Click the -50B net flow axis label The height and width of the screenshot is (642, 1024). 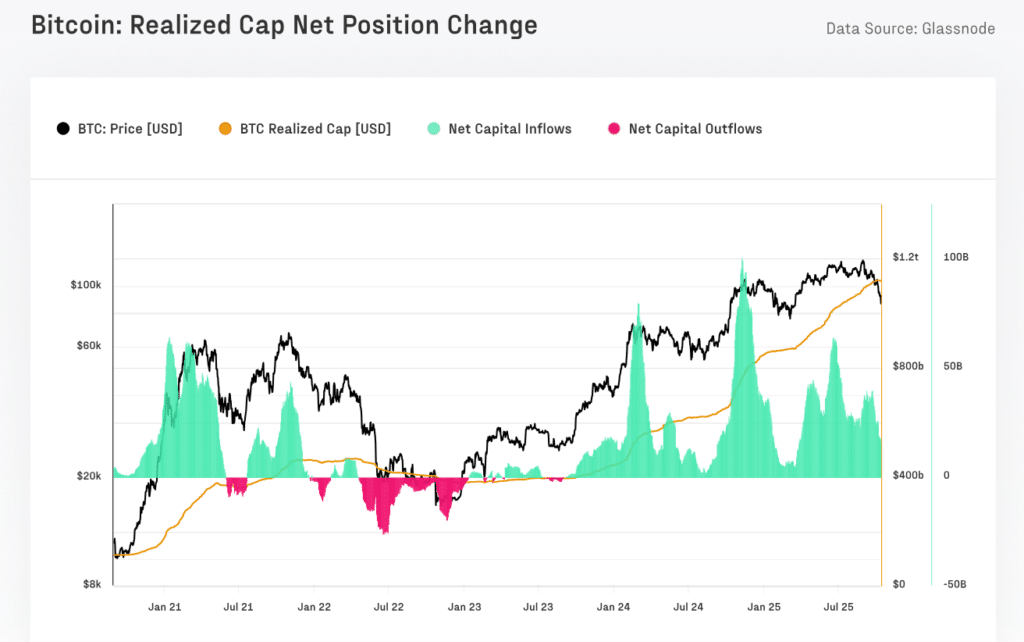[x=955, y=584]
